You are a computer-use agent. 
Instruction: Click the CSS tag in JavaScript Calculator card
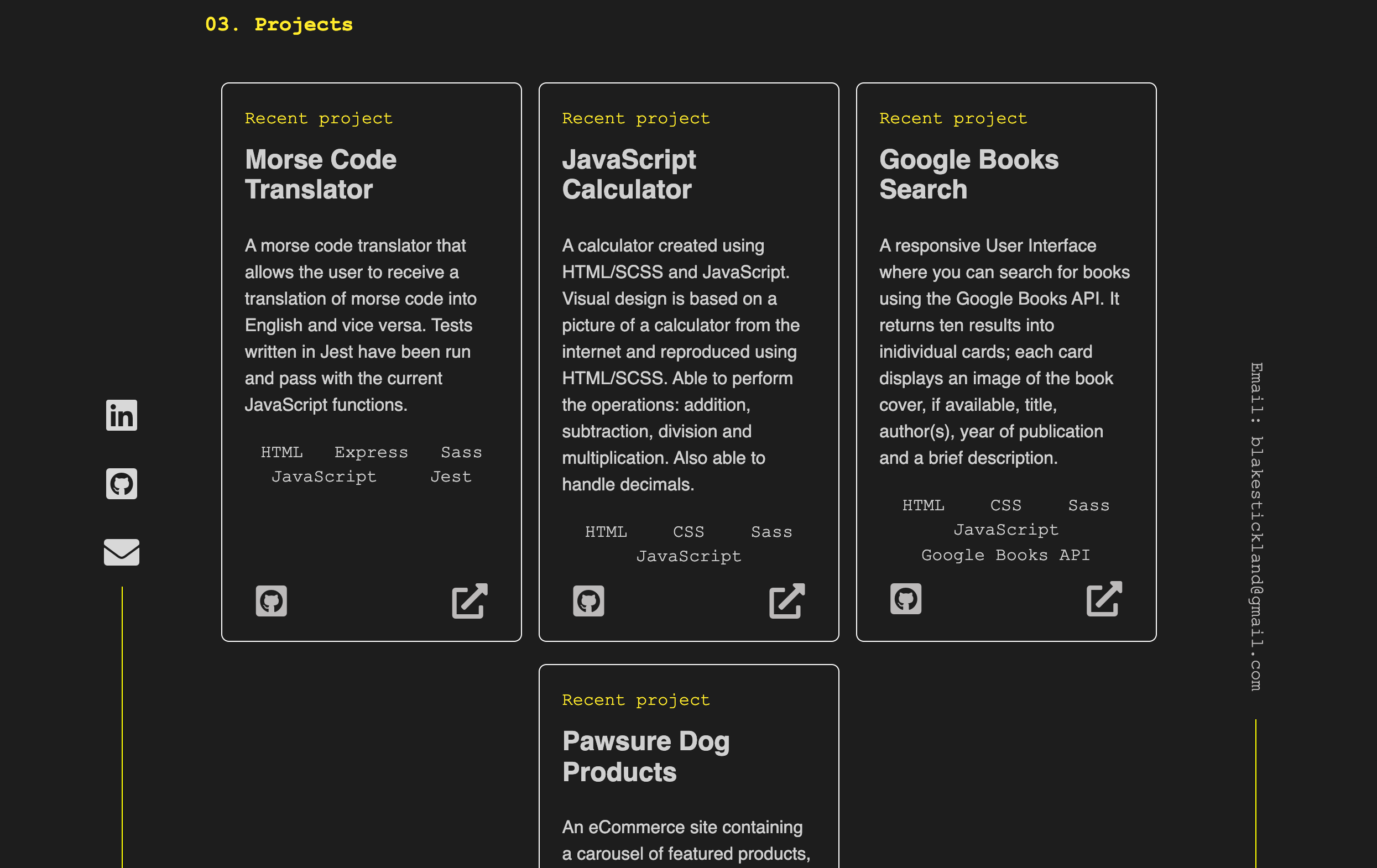(x=688, y=532)
